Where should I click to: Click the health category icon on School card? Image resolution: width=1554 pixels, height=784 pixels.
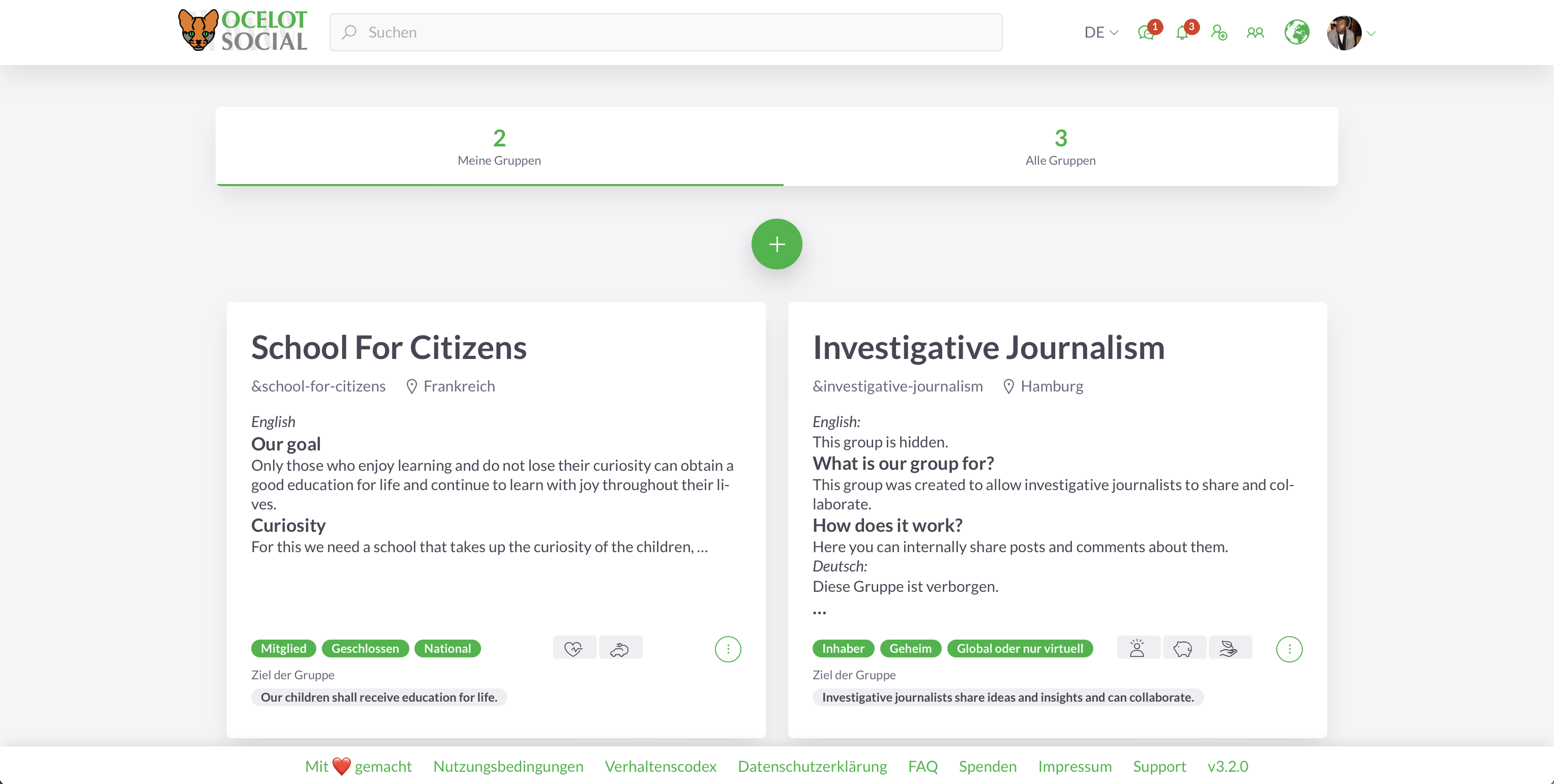pyautogui.click(x=574, y=648)
